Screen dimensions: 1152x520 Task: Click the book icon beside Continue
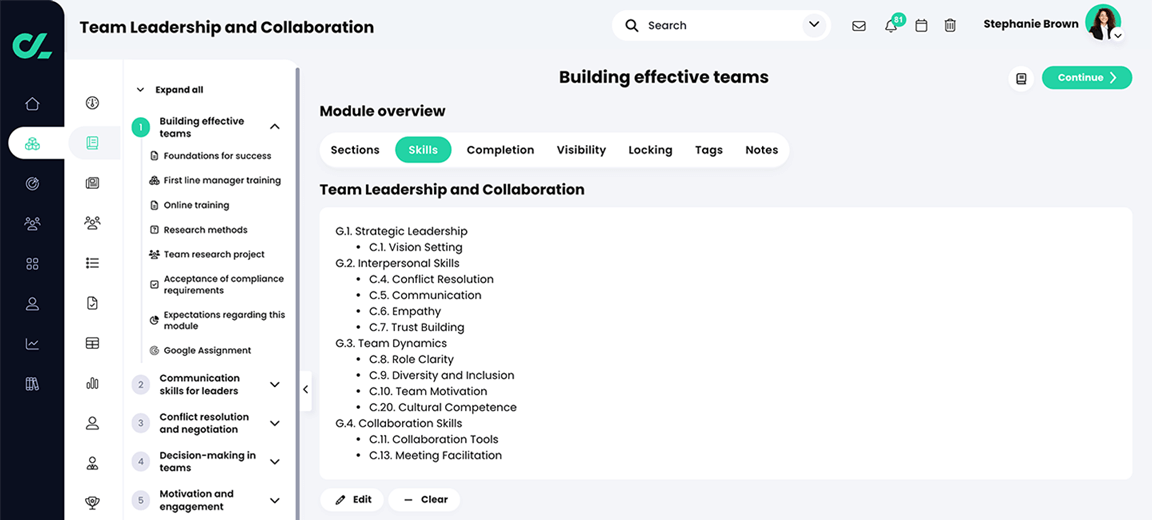coord(1020,78)
